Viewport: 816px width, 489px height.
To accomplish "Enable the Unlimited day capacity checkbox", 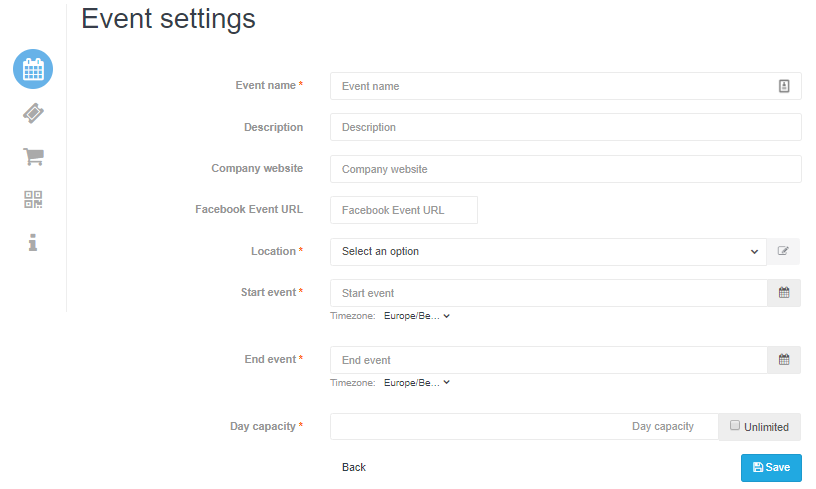I will [734, 426].
